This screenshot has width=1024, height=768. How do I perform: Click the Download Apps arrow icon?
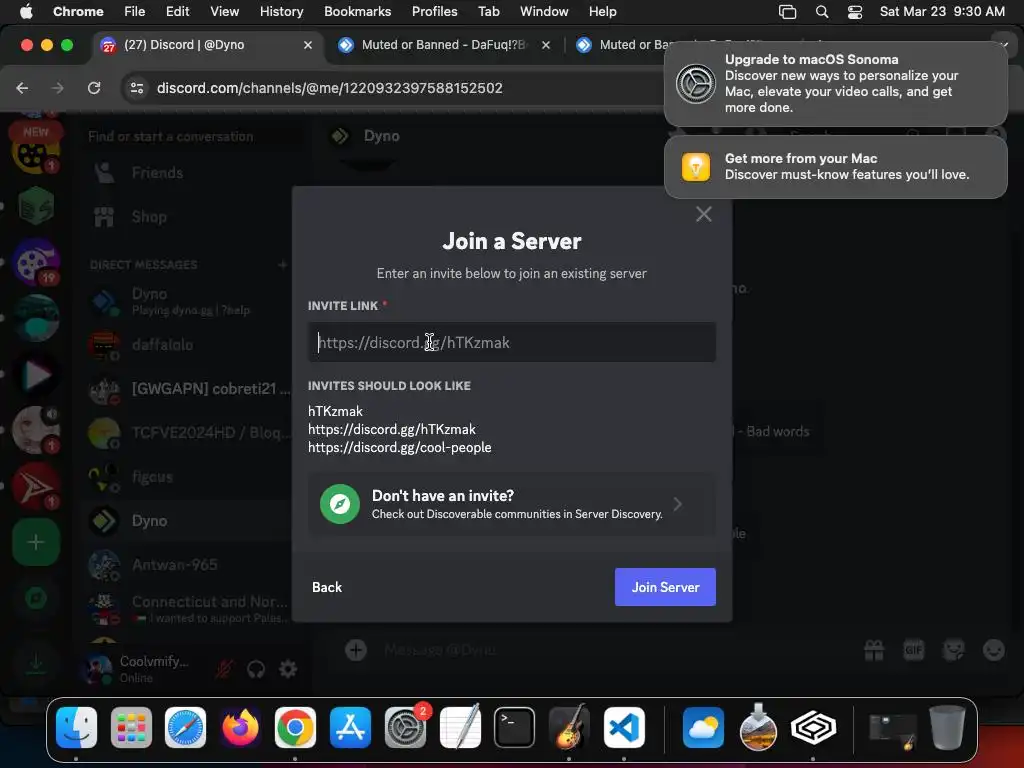(x=36, y=664)
